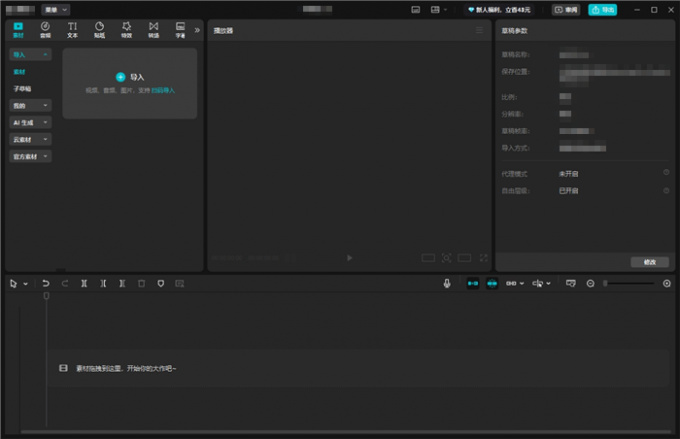The height and width of the screenshot is (439, 680).
Task: Click the 审阅 review button
Action: [x=566, y=10]
